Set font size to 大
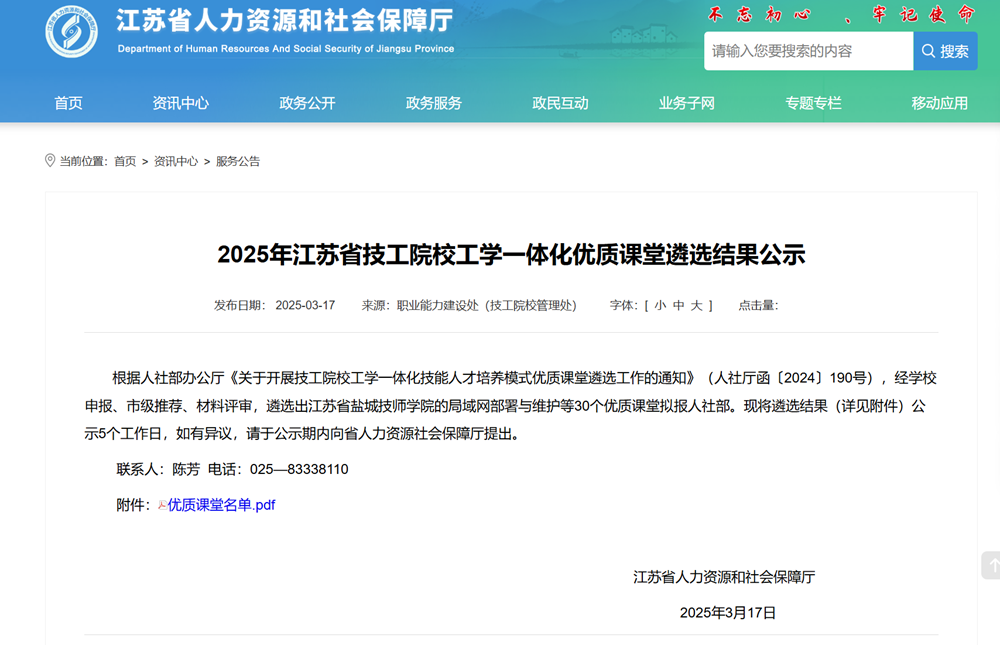 point(696,306)
